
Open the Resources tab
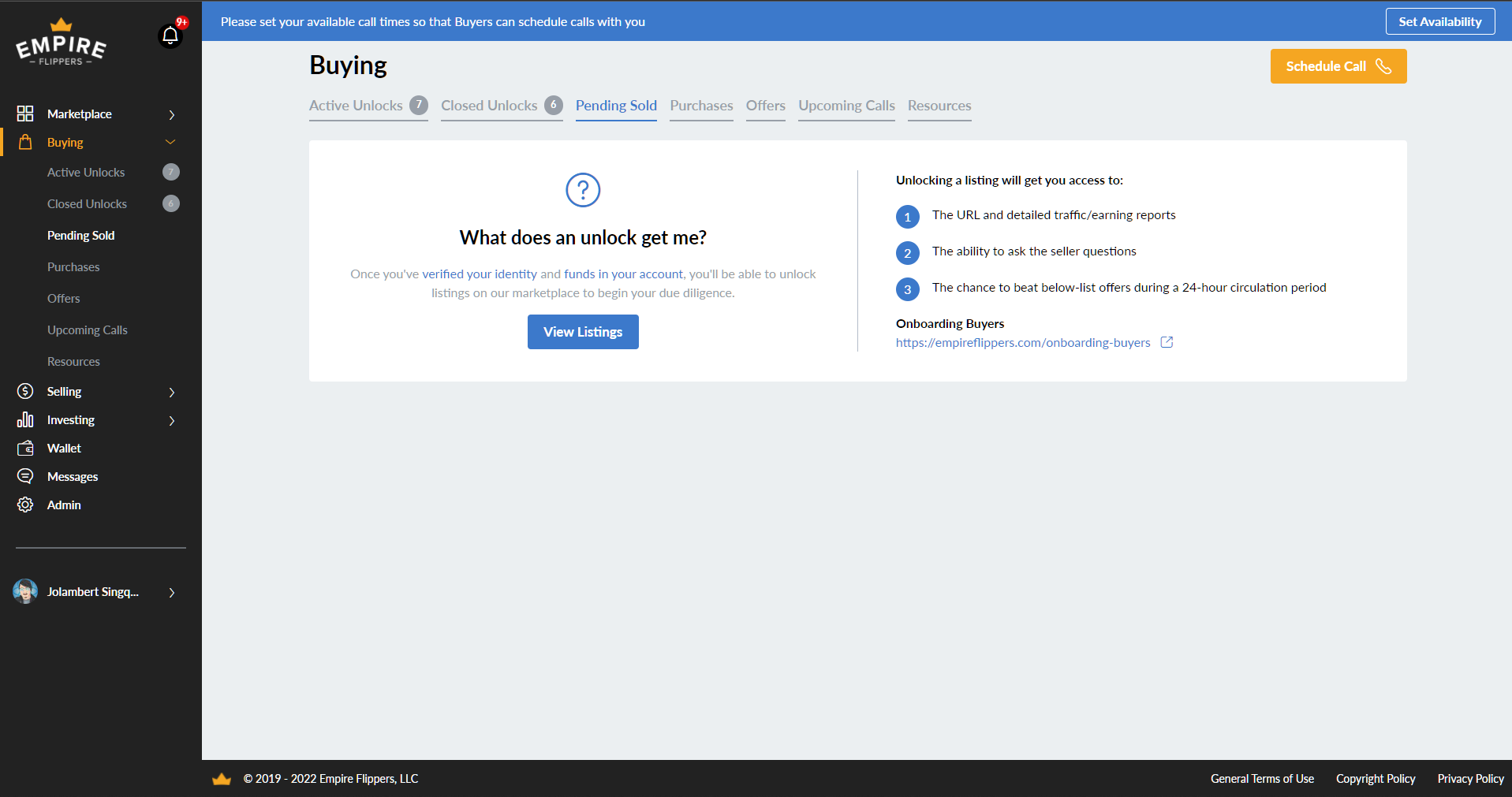(939, 106)
